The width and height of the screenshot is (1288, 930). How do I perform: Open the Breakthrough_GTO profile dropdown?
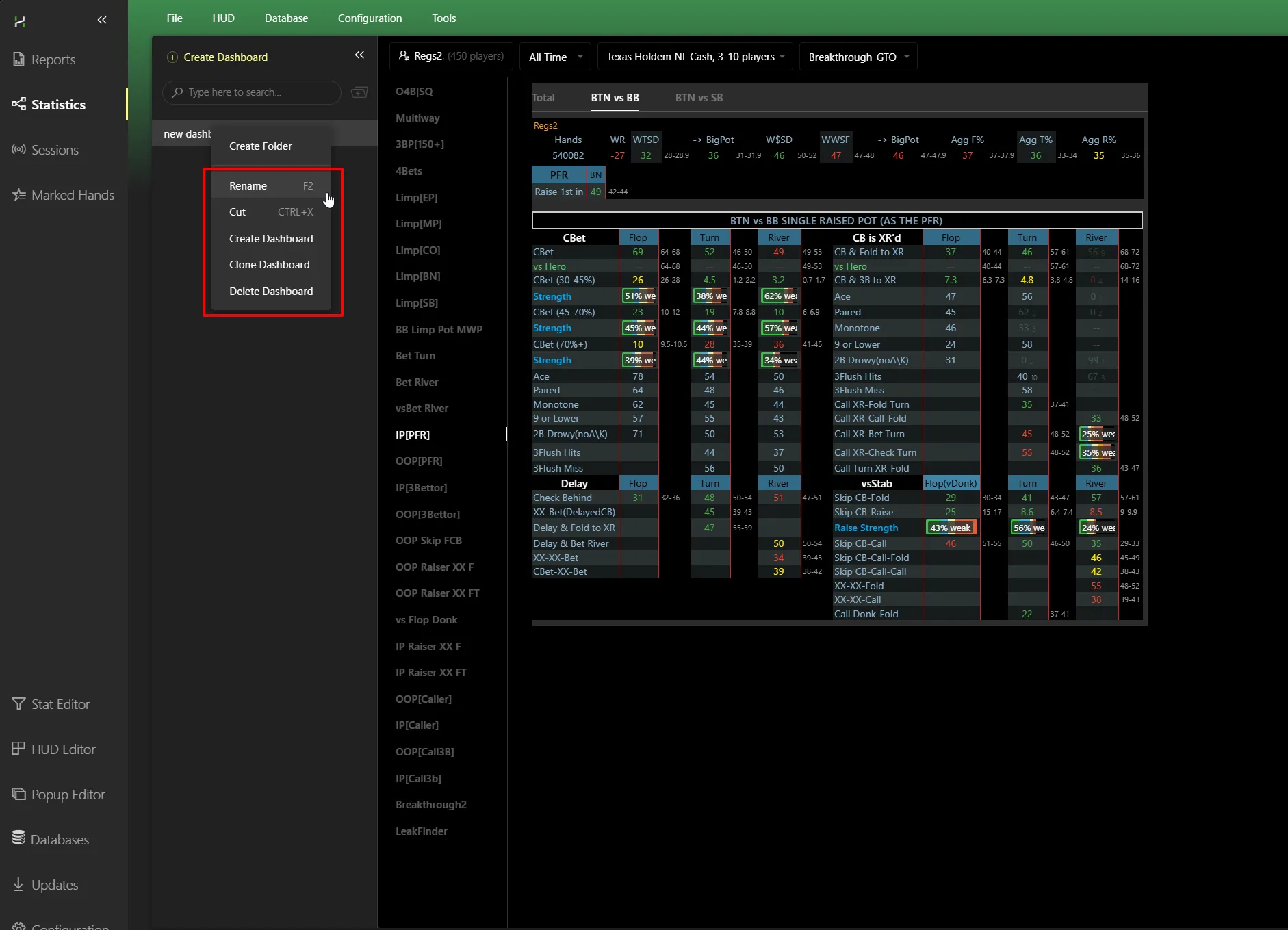pyautogui.click(x=858, y=57)
